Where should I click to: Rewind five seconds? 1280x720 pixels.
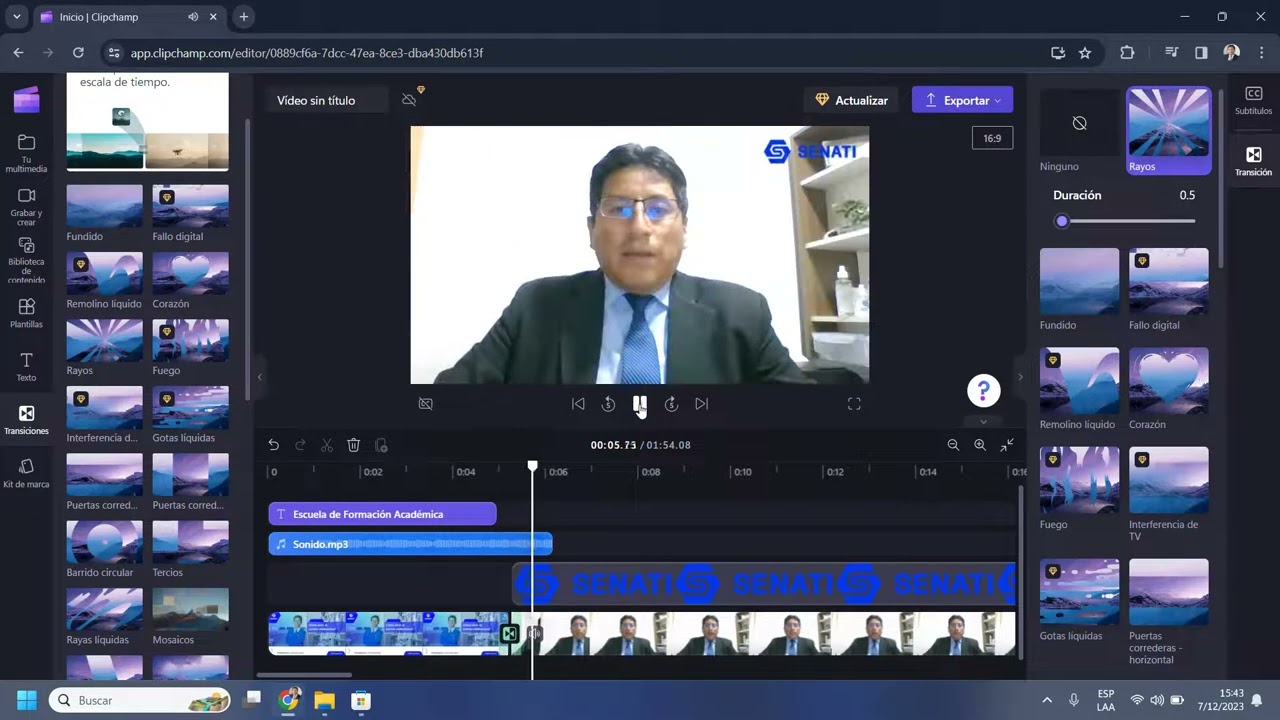pyautogui.click(x=608, y=404)
